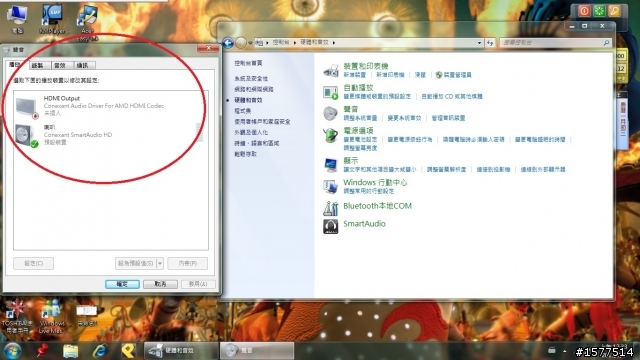The height and width of the screenshot is (360, 640).
Task: Click the red pushpin taskbar icon
Action: click(42, 351)
